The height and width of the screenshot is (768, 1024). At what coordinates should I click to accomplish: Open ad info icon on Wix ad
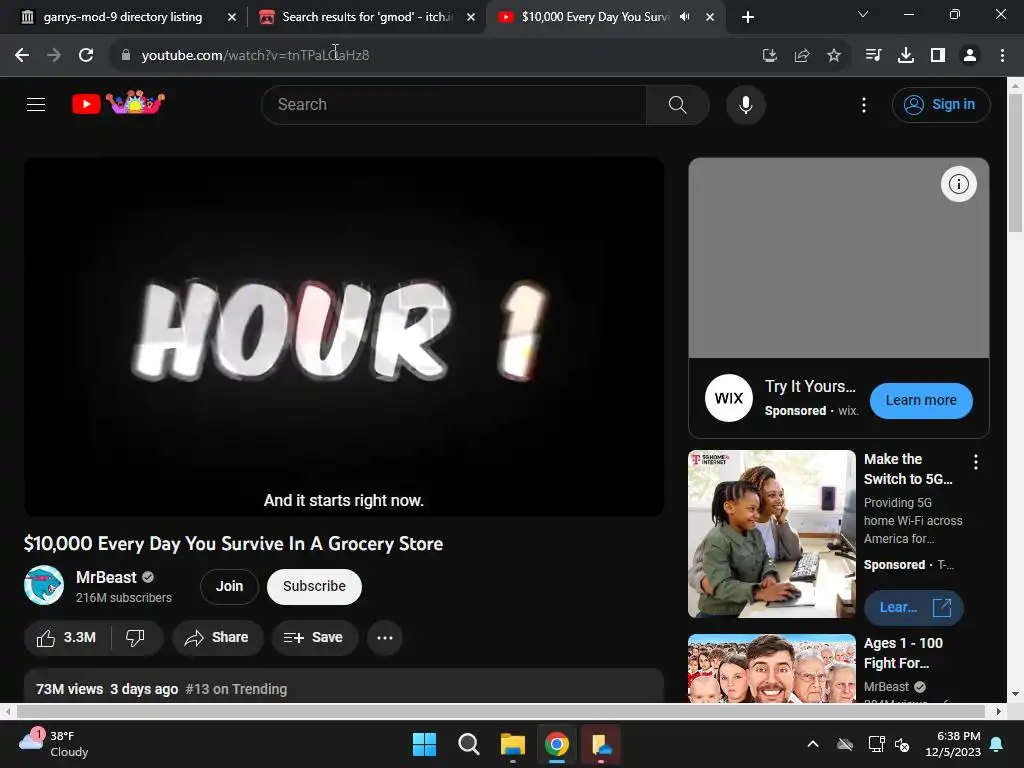tap(959, 184)
